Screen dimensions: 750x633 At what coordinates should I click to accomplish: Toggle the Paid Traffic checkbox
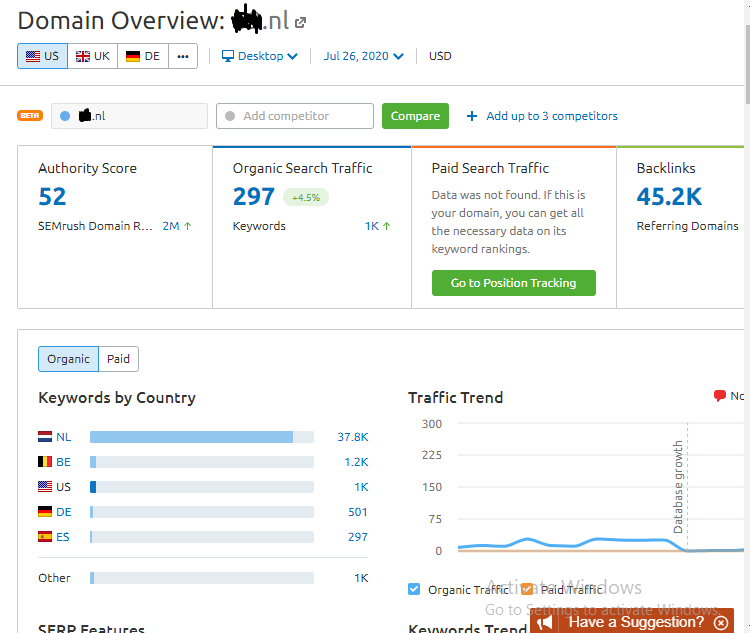(527, 589)
